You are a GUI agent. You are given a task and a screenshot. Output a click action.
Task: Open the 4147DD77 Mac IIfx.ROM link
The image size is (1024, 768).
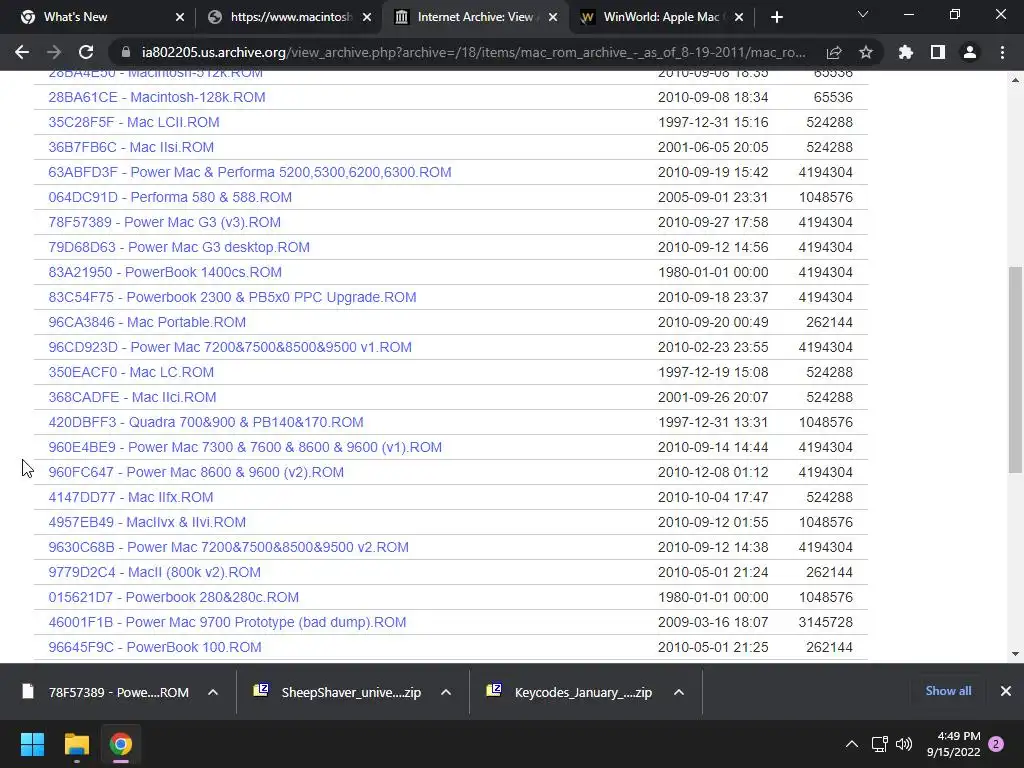(x=131, y=497)
